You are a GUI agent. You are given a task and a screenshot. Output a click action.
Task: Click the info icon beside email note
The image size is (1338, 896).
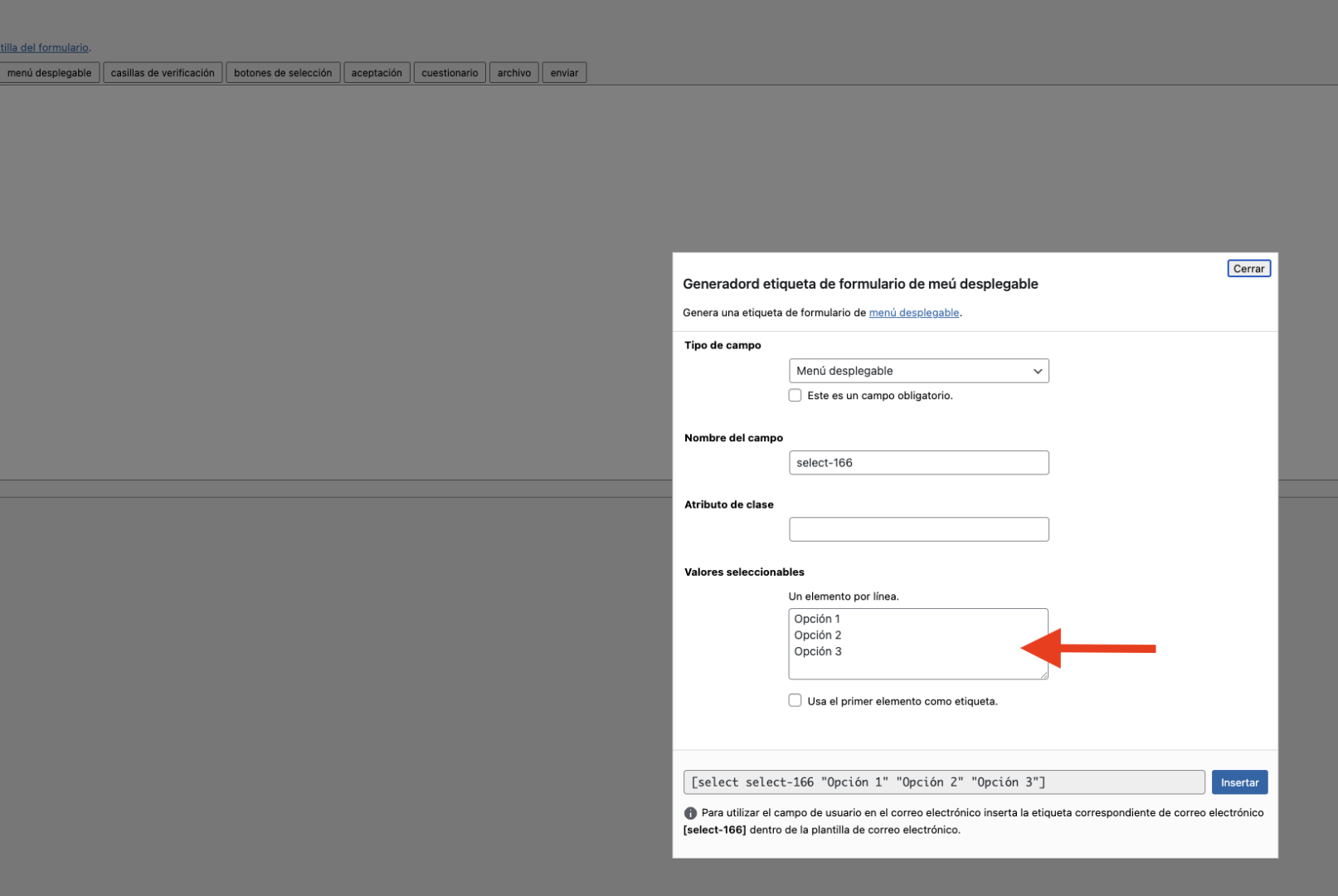click(x=690, y=813)
